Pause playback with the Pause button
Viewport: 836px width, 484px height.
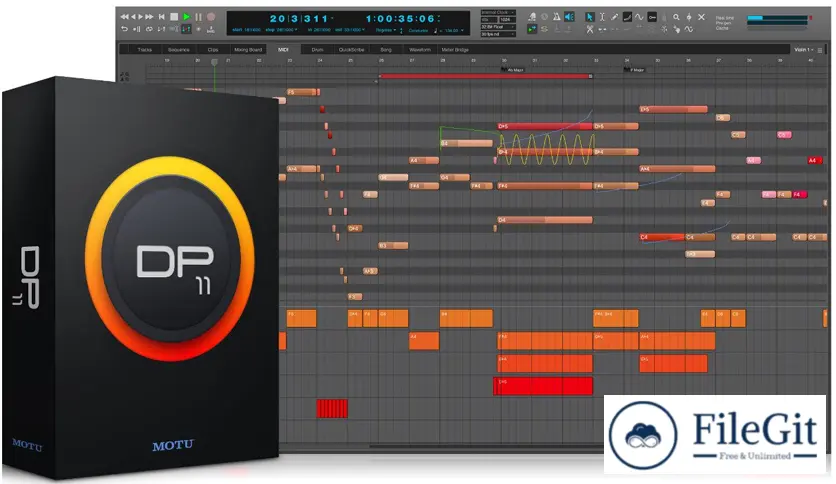[x=198, y=17]
